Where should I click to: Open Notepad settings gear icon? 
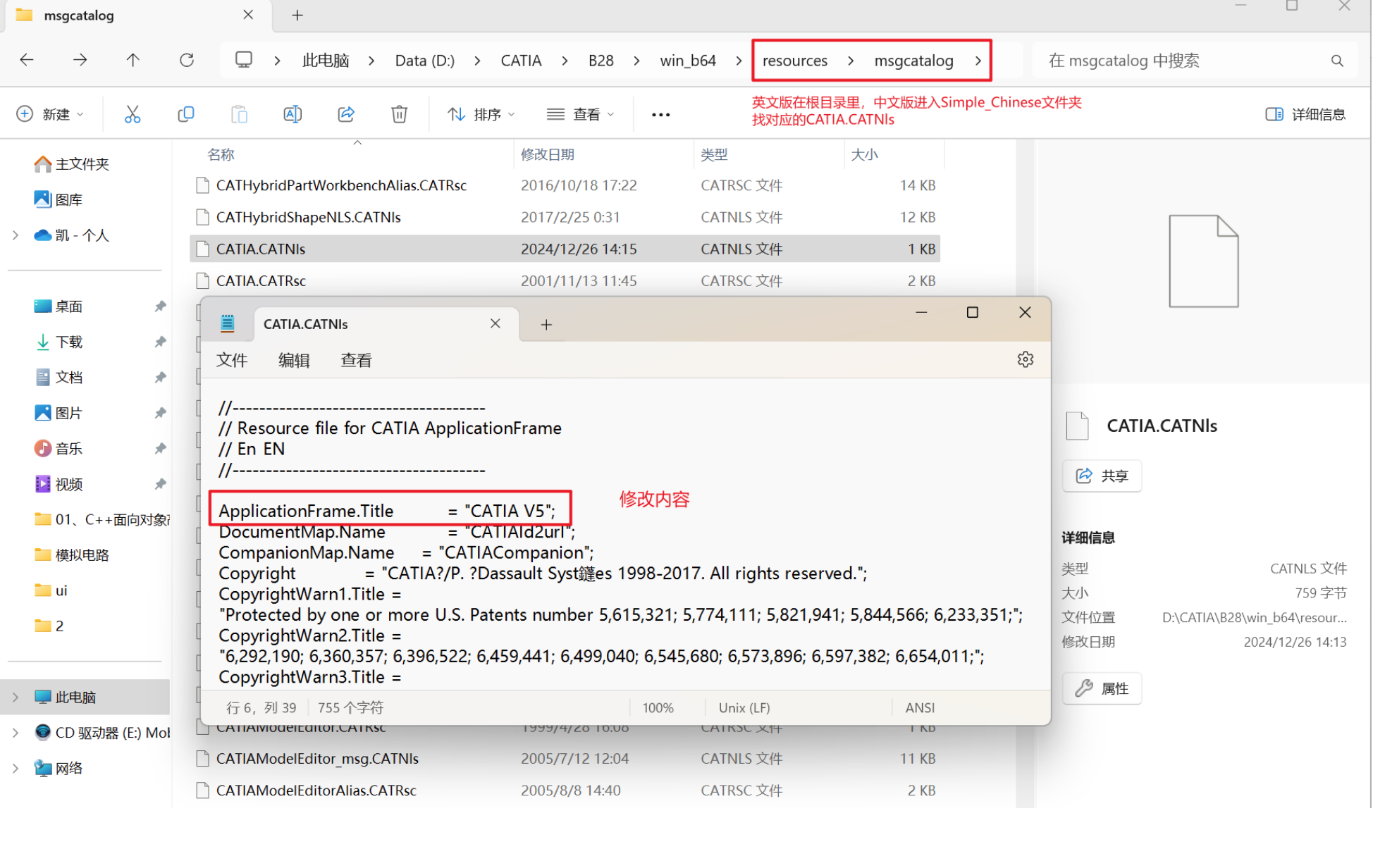(x=1025, y=360)
